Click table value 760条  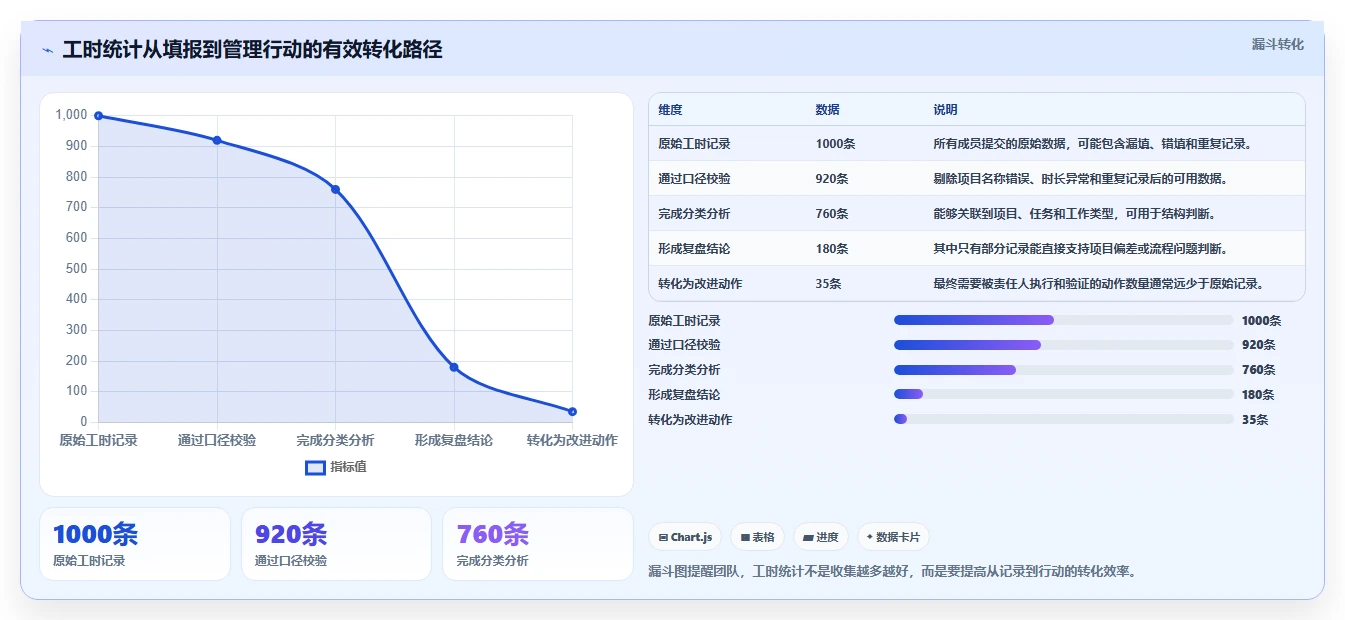[x=832, y=214]
